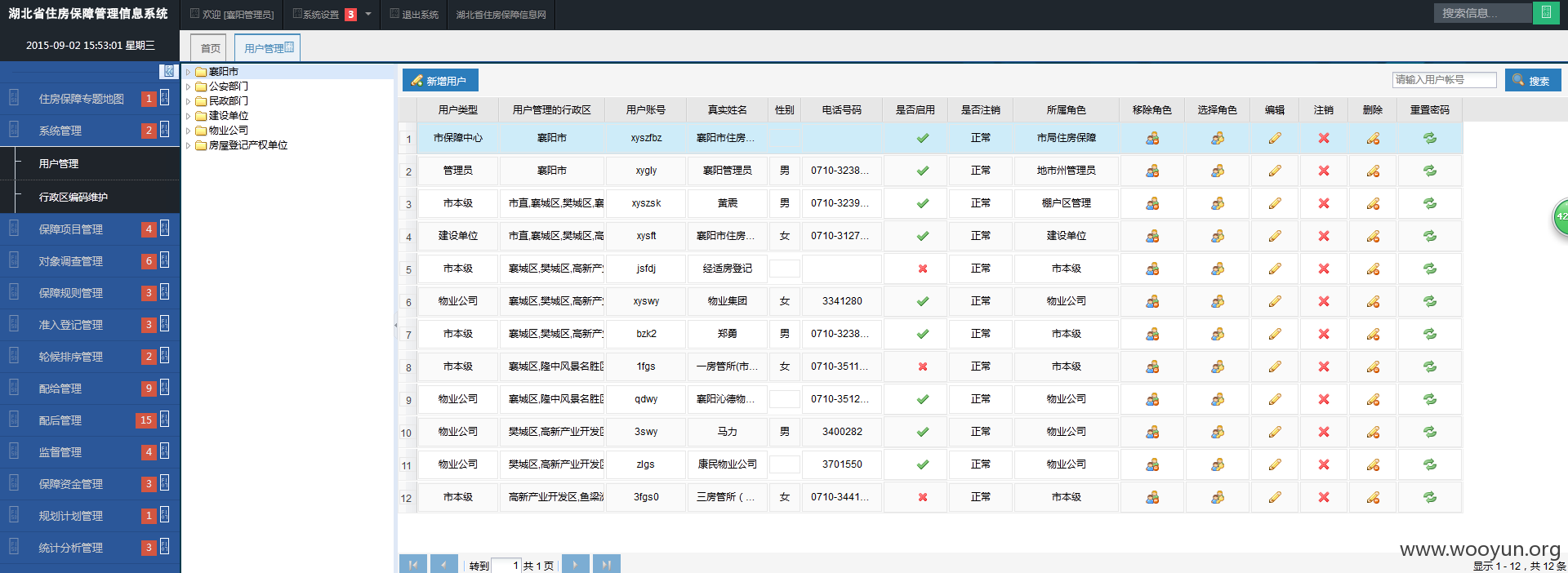The width and height of the screenshot is (1568, 573).
Task: Expand 物业公司 tree node
Action: 188,131
